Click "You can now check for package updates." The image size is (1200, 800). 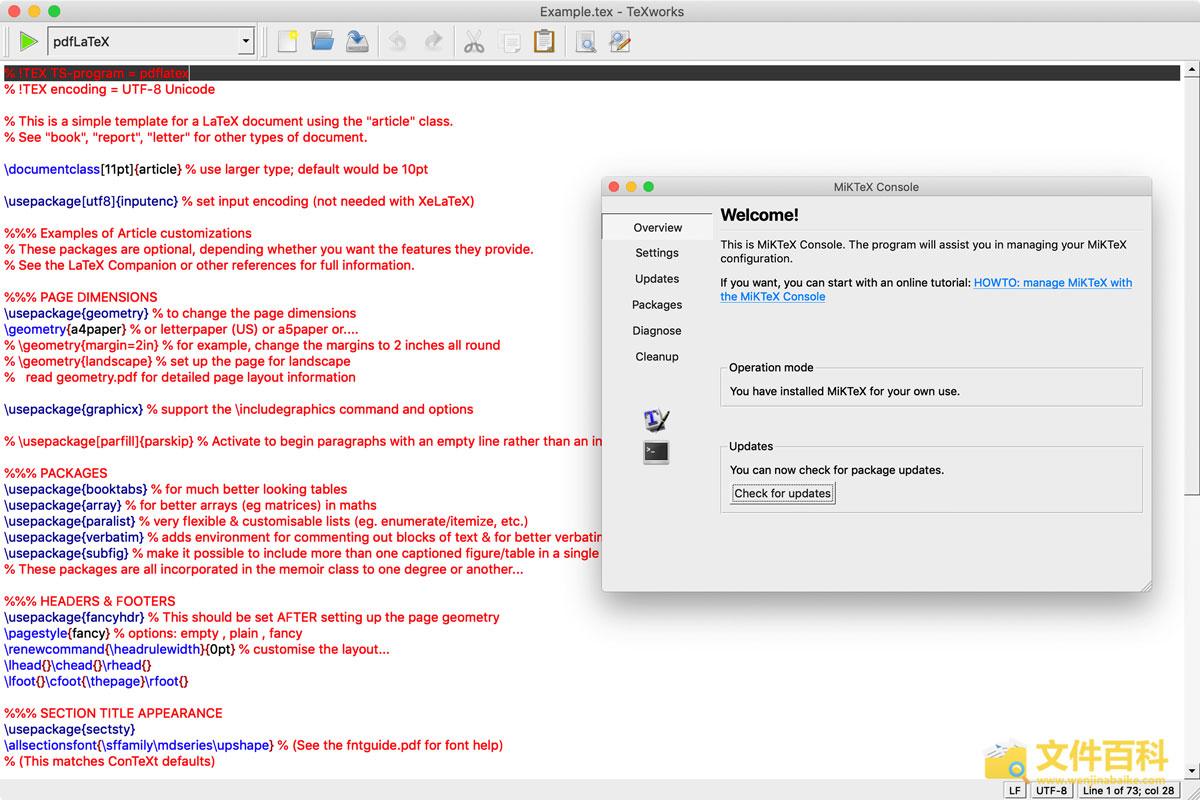837,470
